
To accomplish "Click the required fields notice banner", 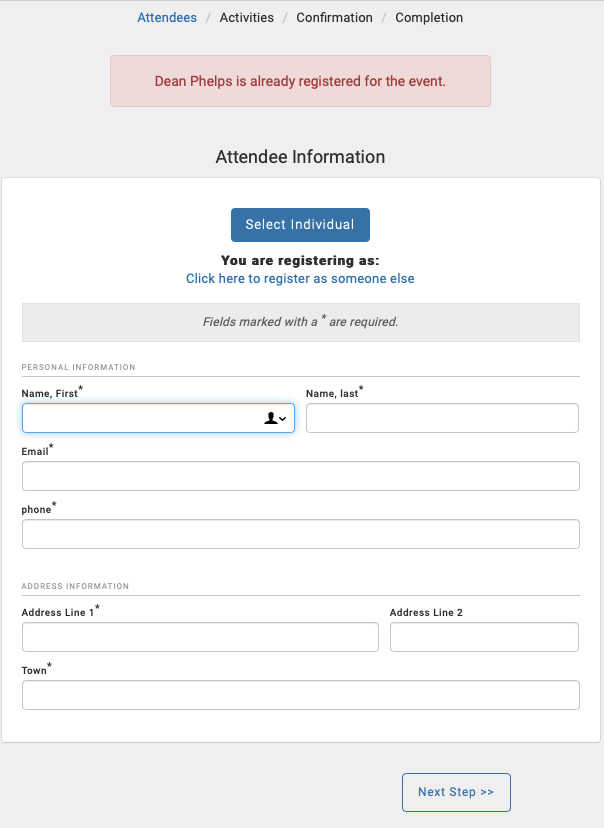I will 300,321.
